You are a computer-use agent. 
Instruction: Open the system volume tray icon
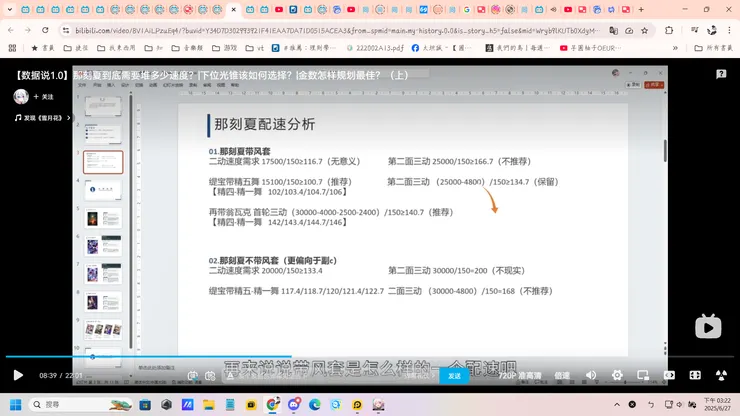(x=680, y=405)
